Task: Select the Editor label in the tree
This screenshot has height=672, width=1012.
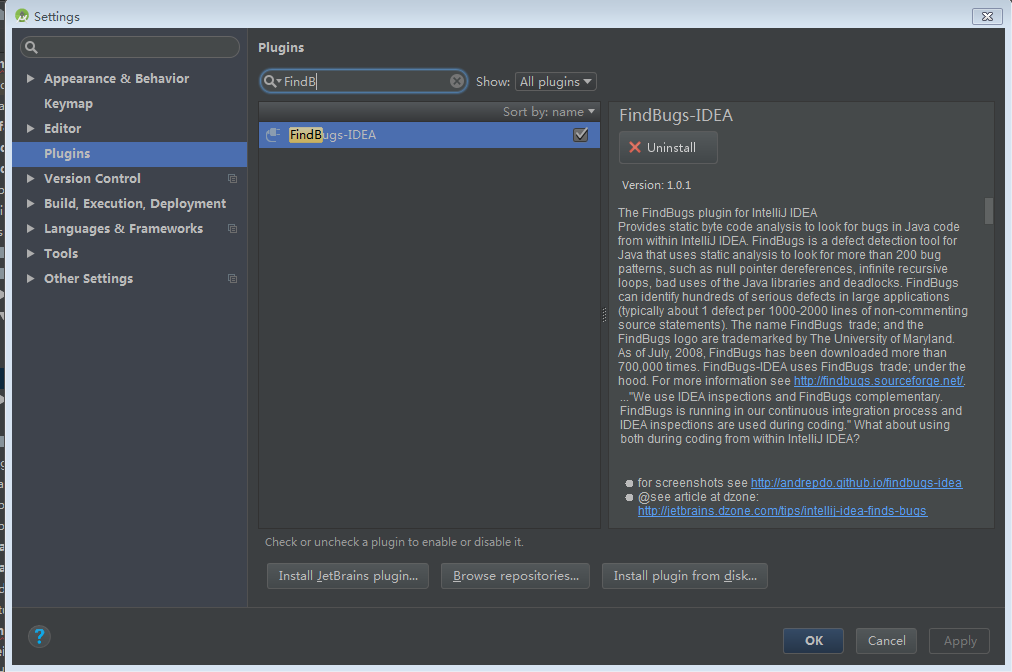Action: tap(63, 128)
